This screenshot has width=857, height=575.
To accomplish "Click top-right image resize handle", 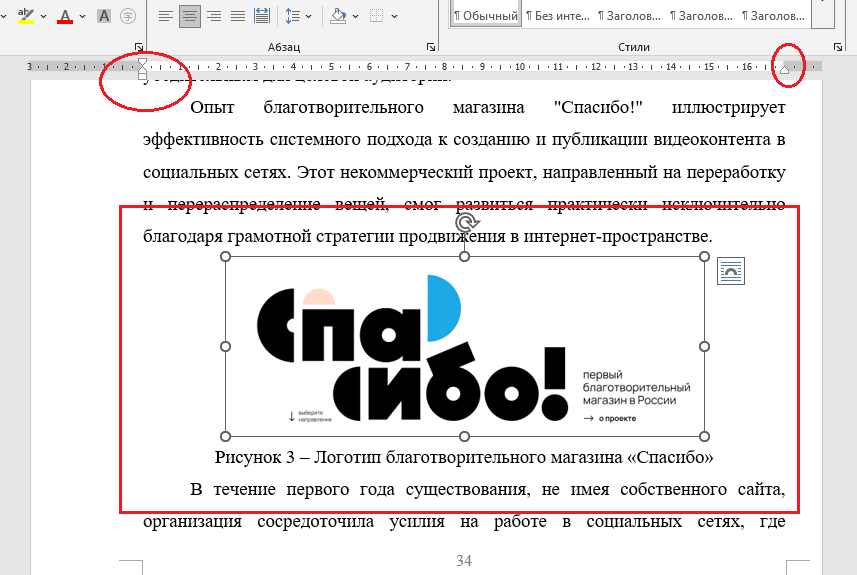I will pos(705,256).
